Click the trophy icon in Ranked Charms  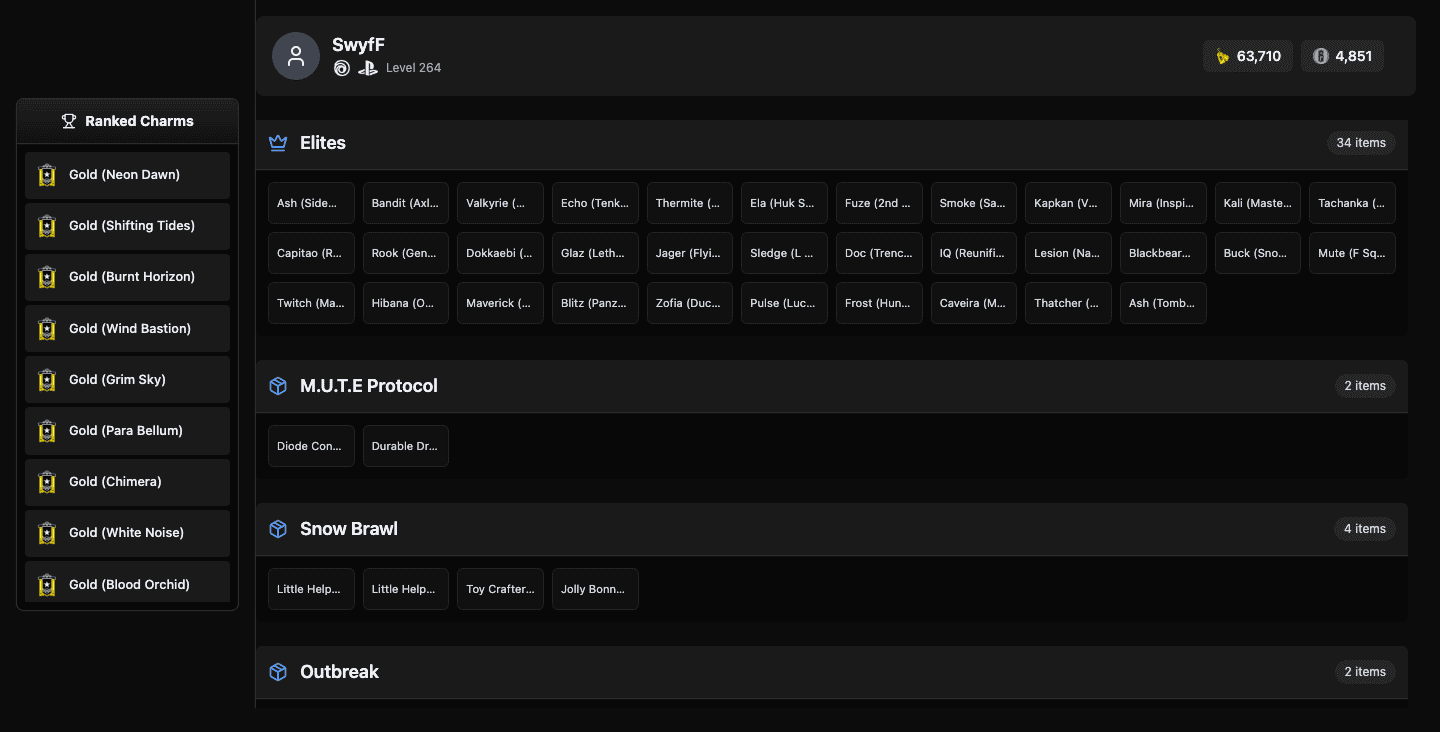(69, 121)
